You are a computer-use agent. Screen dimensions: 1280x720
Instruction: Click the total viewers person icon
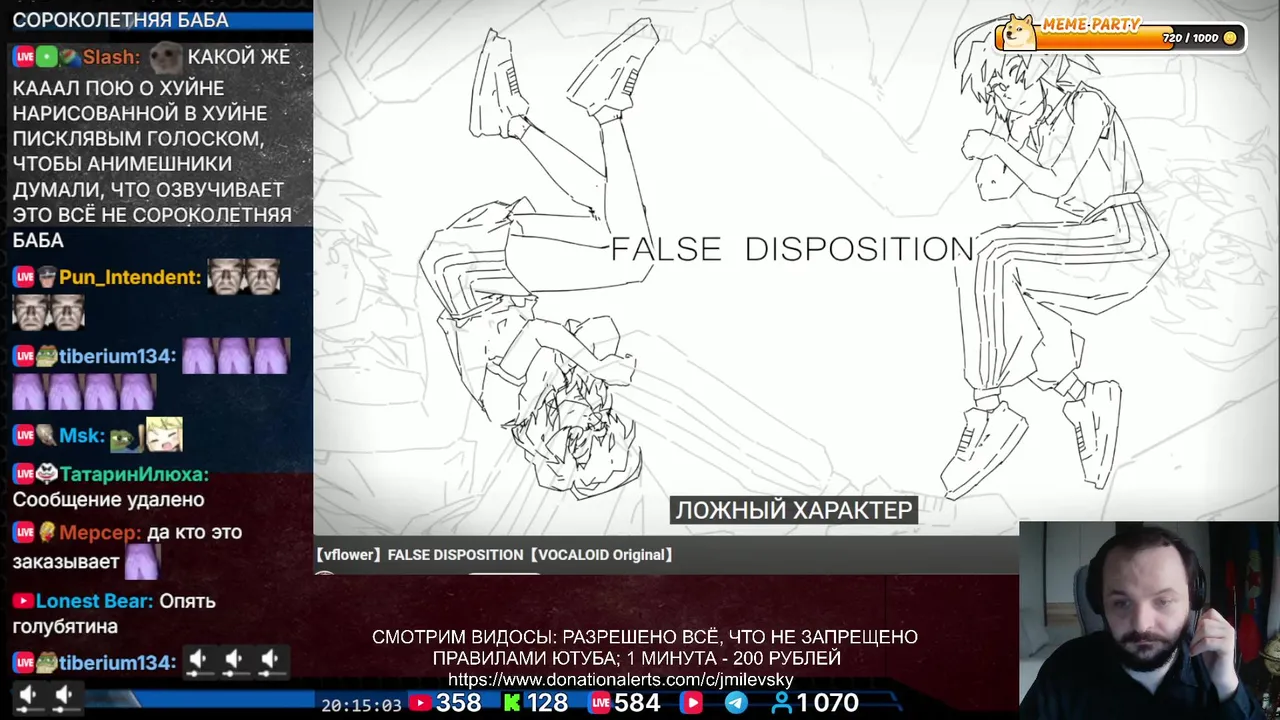point(782,703)
